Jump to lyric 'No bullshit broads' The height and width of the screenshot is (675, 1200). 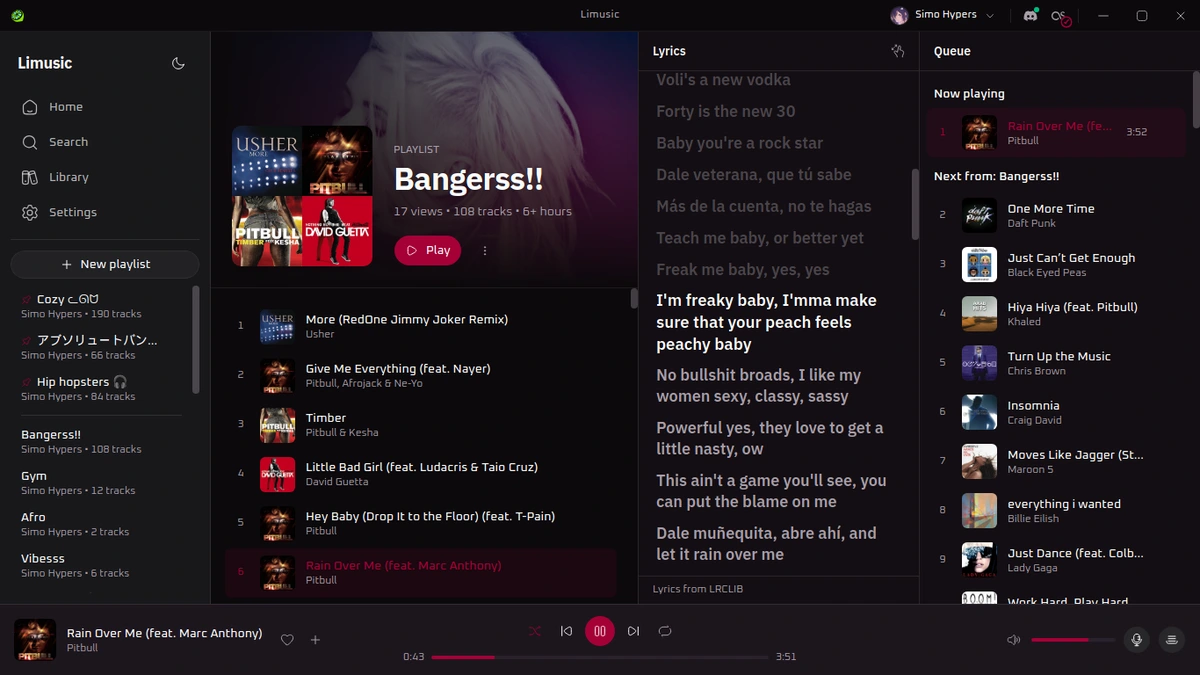click(758, 386)
